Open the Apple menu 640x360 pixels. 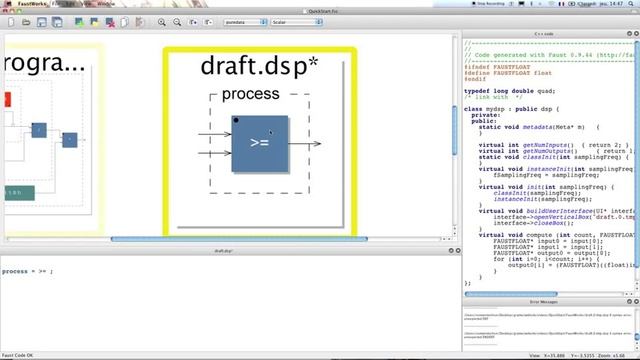pyautogui.click(x=8, y=4)
